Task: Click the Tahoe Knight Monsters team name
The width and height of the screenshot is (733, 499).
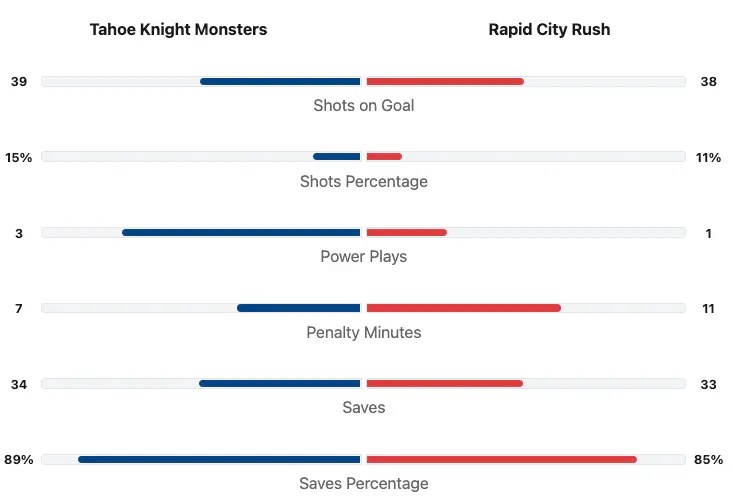Action: (178, 29)
